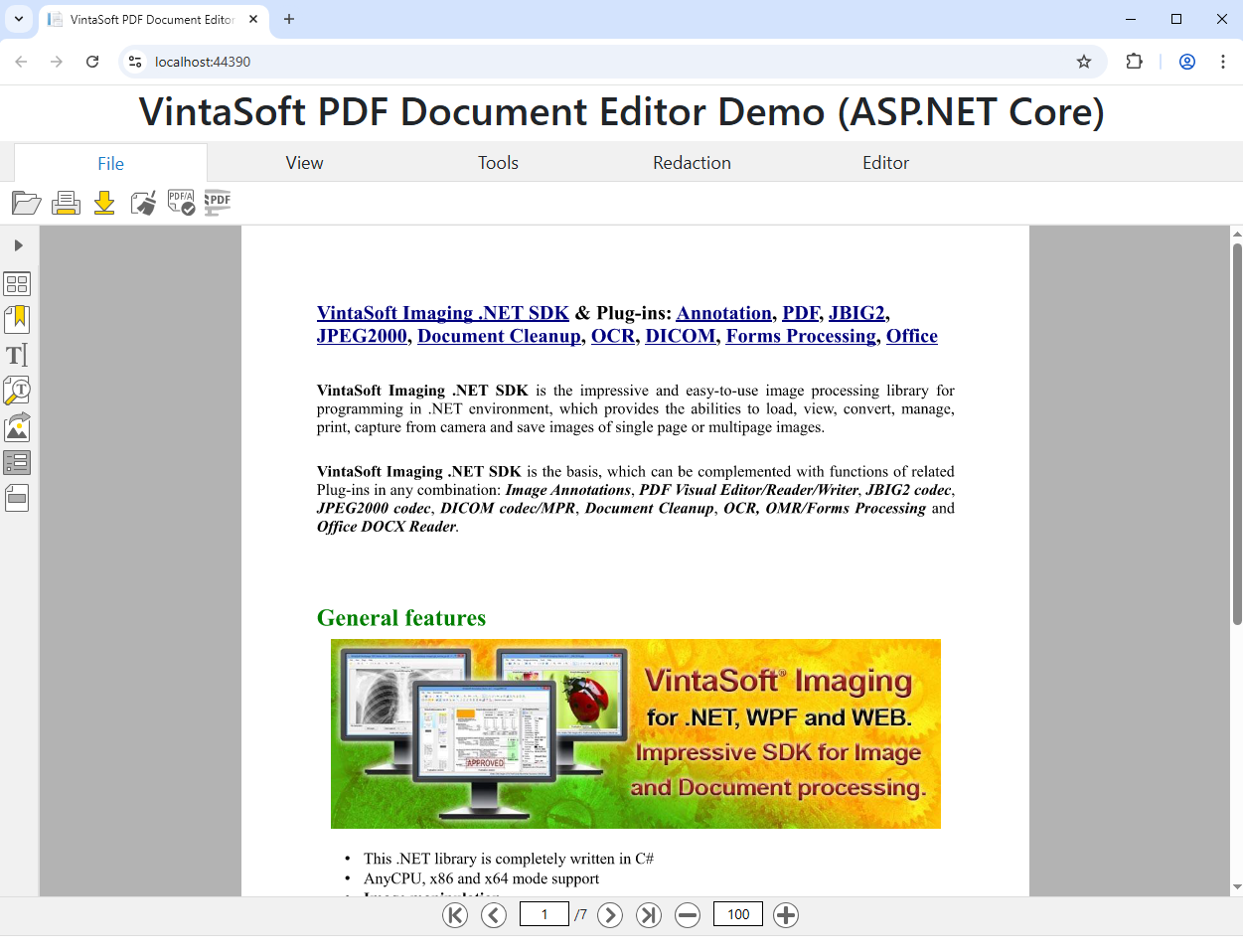Switch to the File tab

tap(111, 163)
